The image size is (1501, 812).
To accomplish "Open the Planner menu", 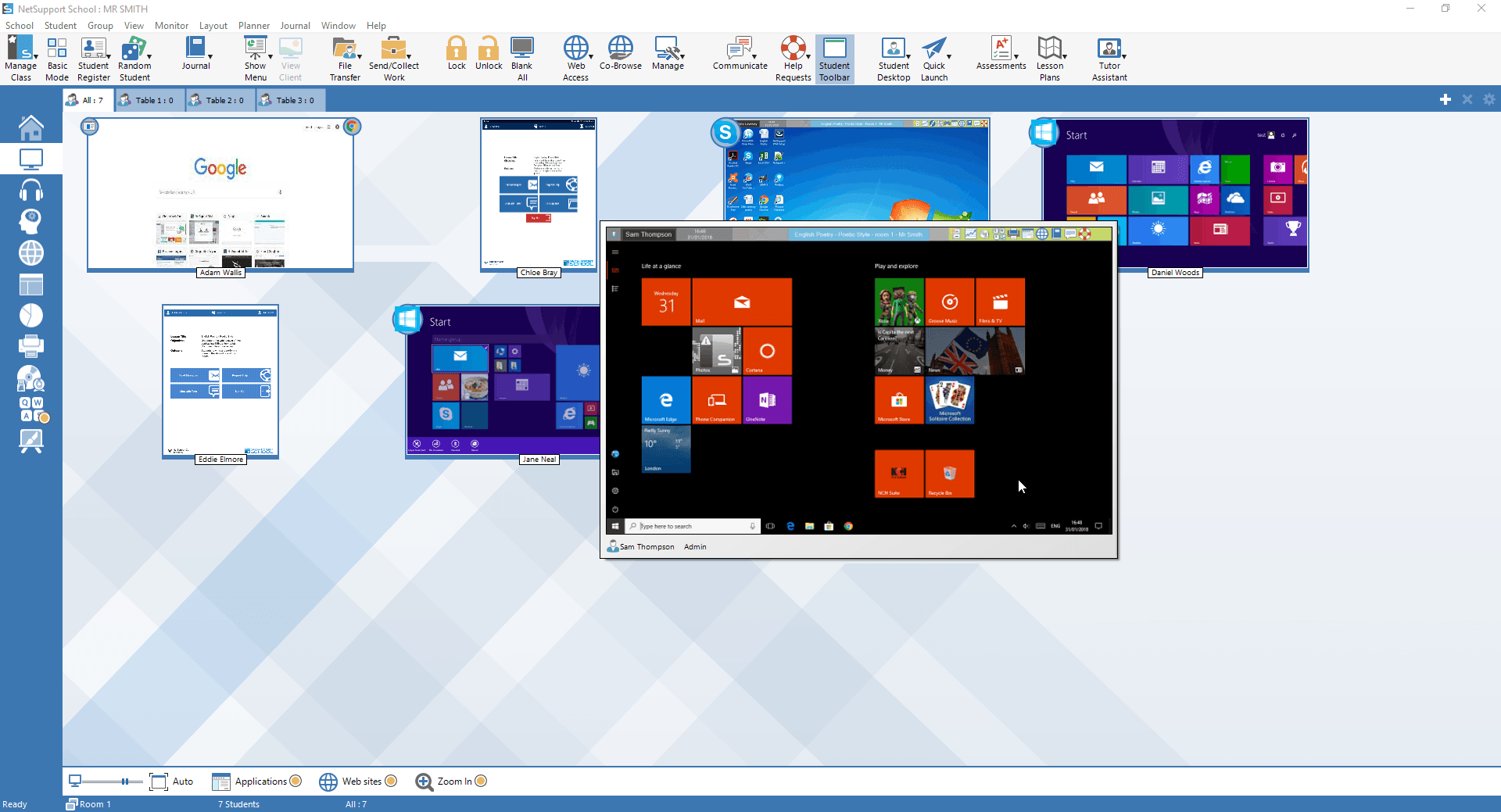I will 253,26.
